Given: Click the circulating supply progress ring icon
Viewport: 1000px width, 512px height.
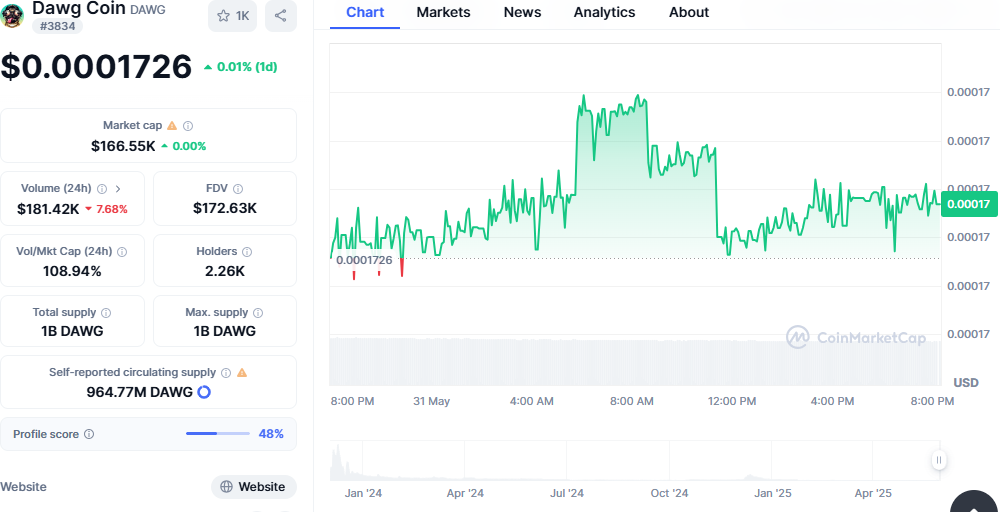Looking at the screenshot, I should (x=204, y=392).
